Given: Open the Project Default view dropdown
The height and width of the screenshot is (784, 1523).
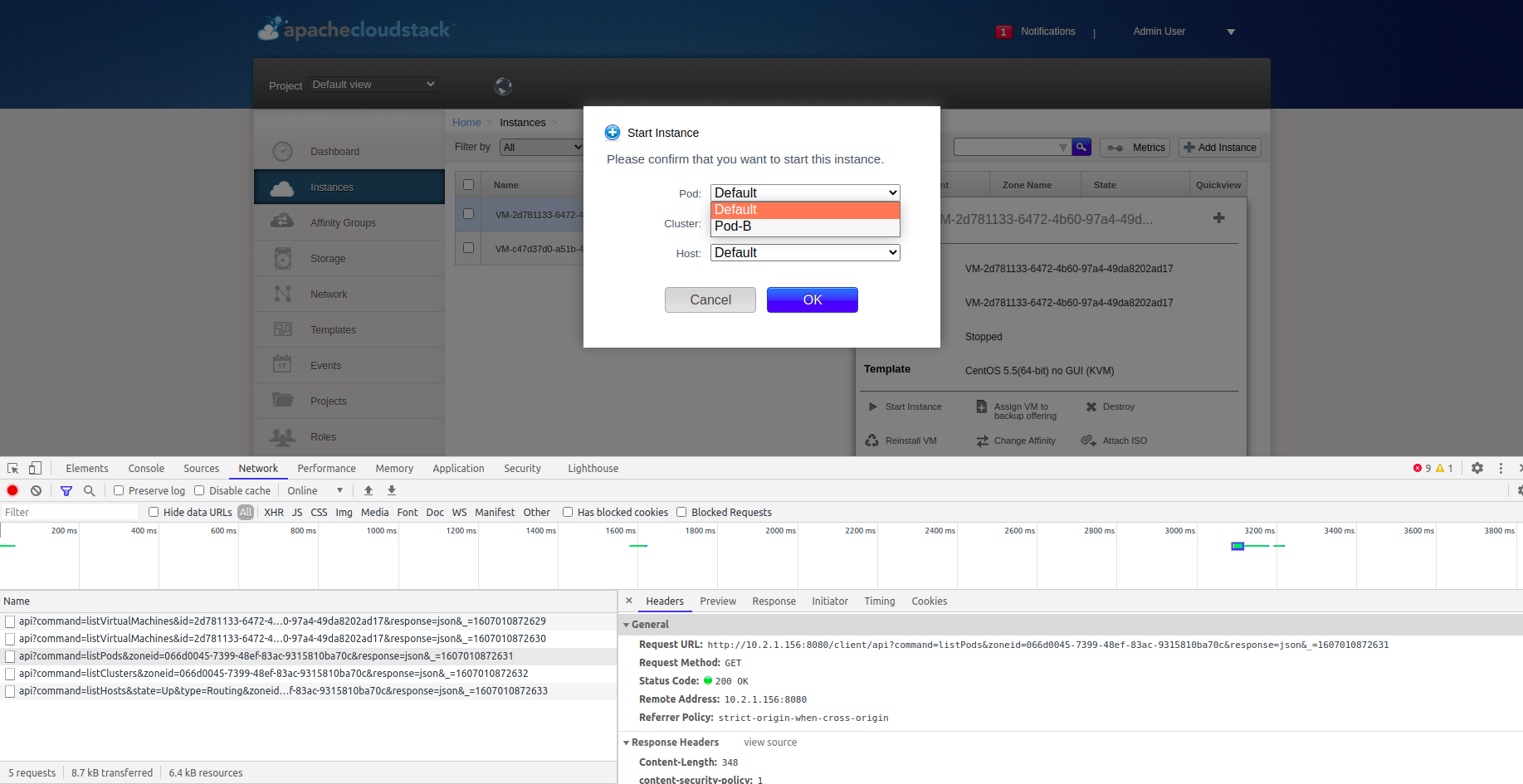Looking at the screenshot, I should coord(373,85).
